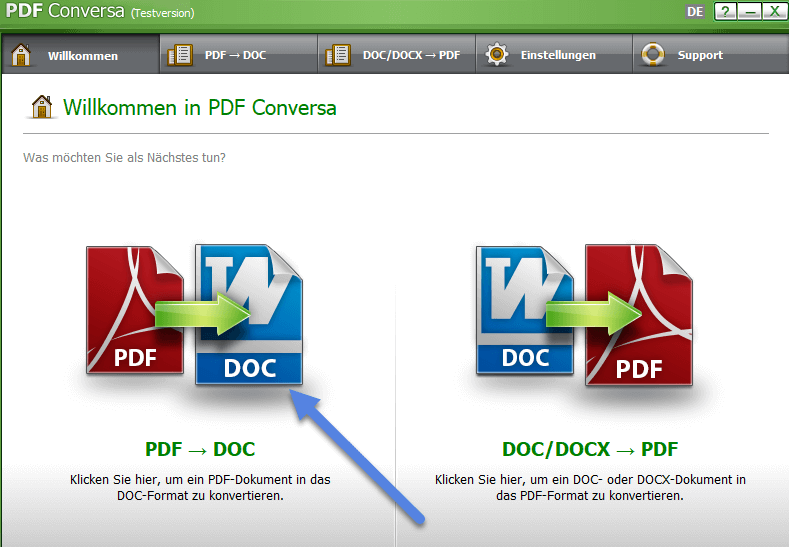Click the house icon in the Willkommen tab

21,54
